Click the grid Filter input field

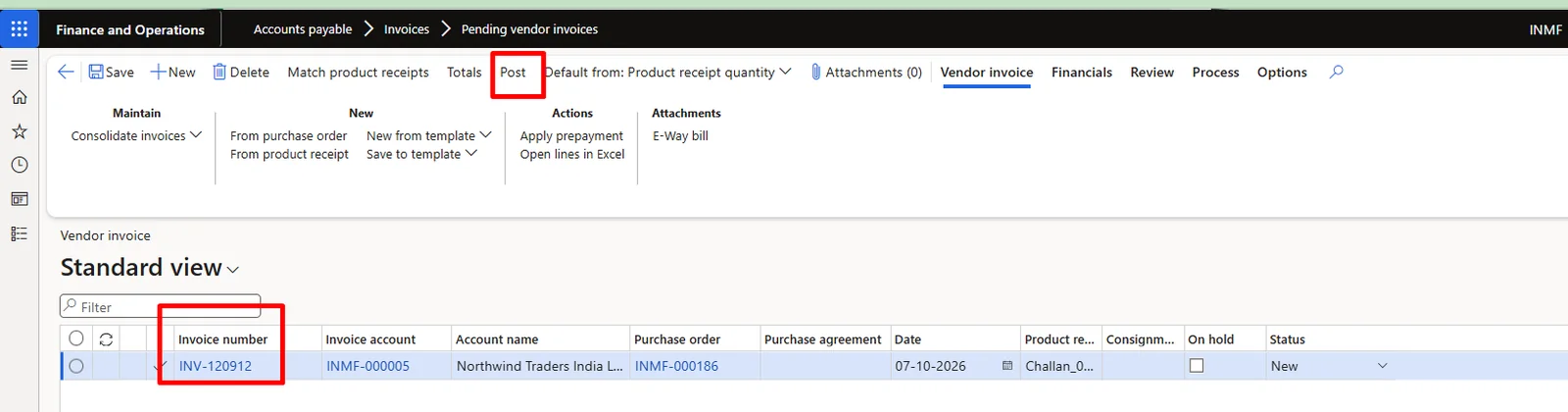pos(161,306)
